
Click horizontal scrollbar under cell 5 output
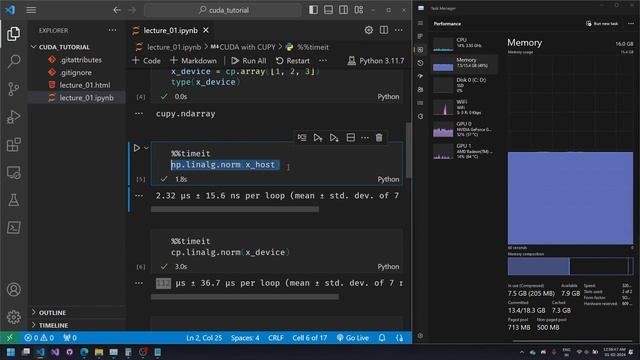(x=235, y=209)
